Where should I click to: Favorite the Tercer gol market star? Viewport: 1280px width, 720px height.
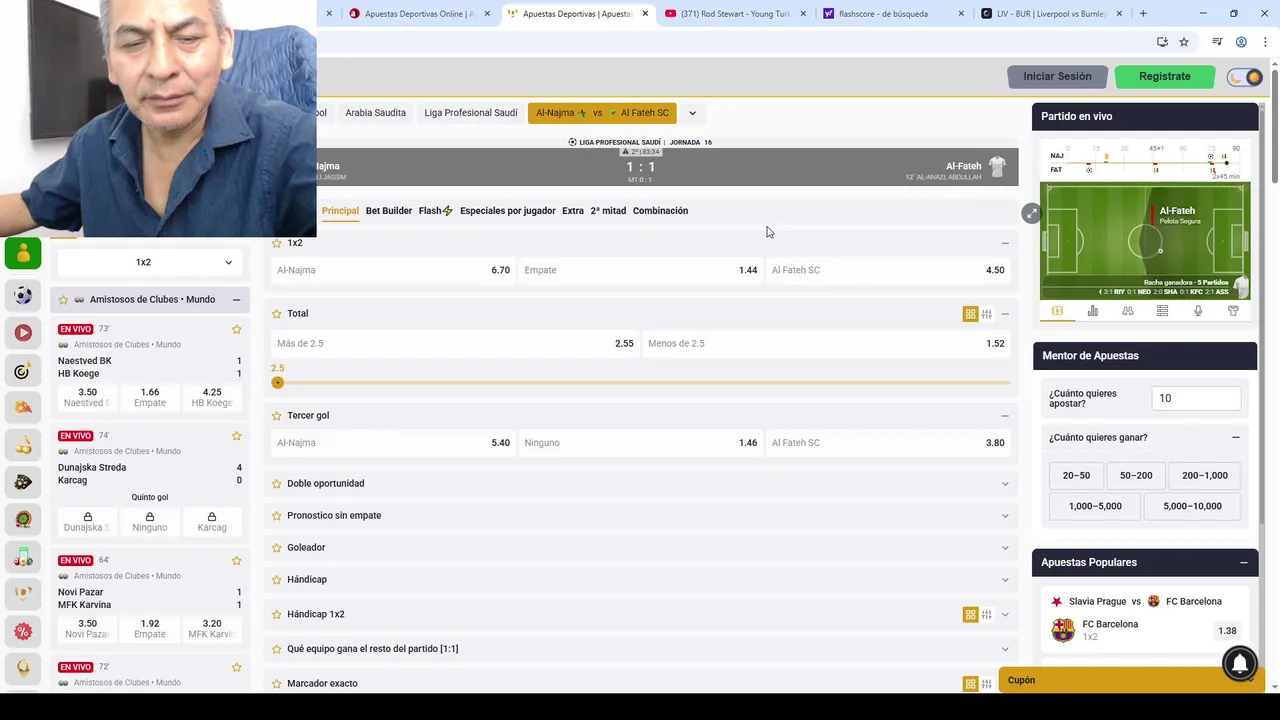277,416
